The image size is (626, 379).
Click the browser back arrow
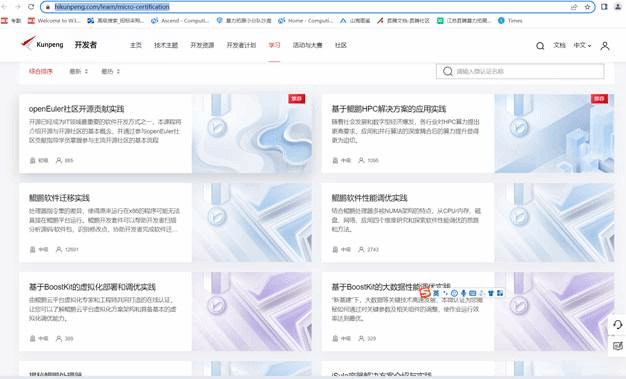pyautogui.click(x=4, y=7)
